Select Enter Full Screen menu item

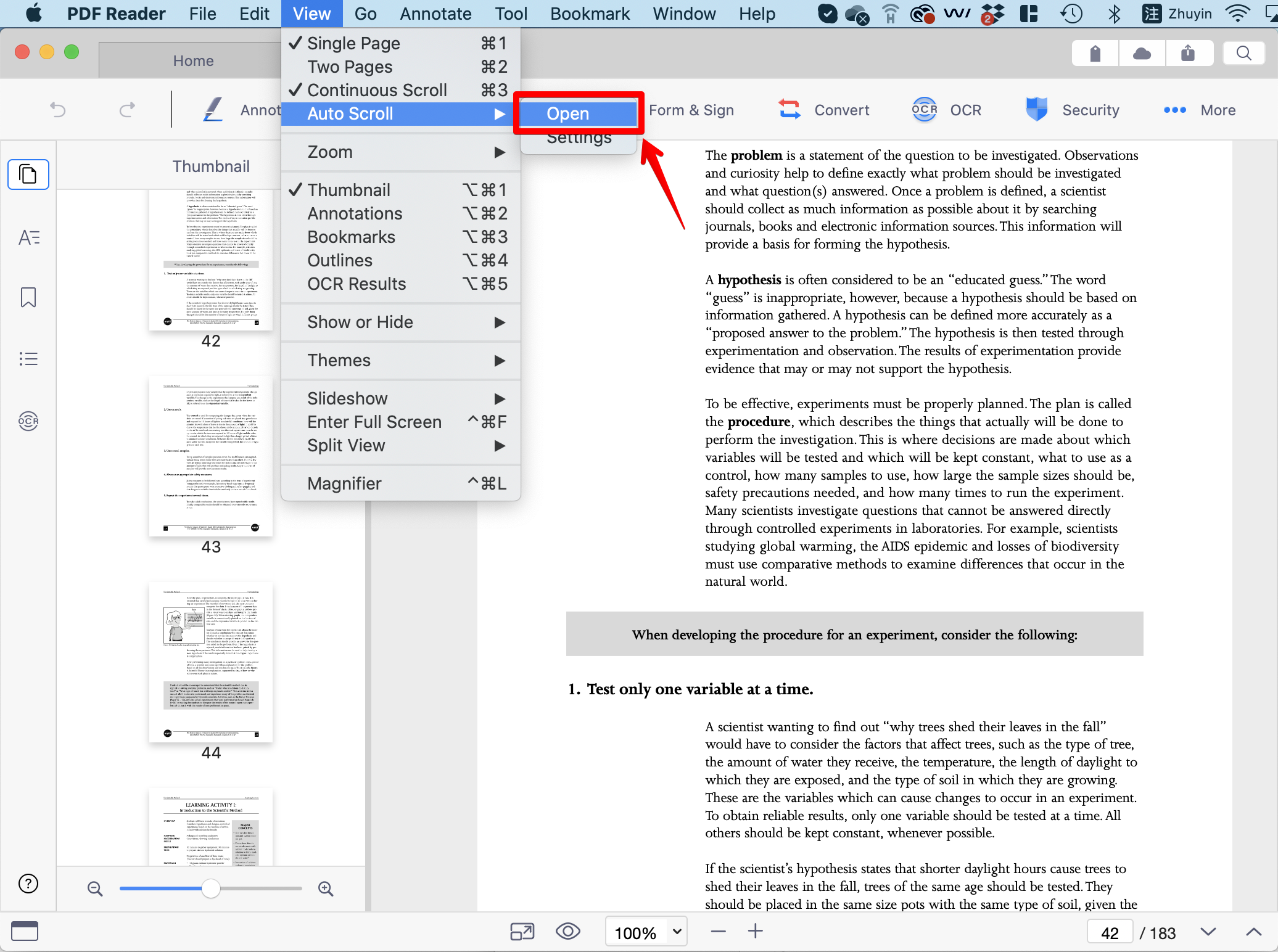pos(374,422)
